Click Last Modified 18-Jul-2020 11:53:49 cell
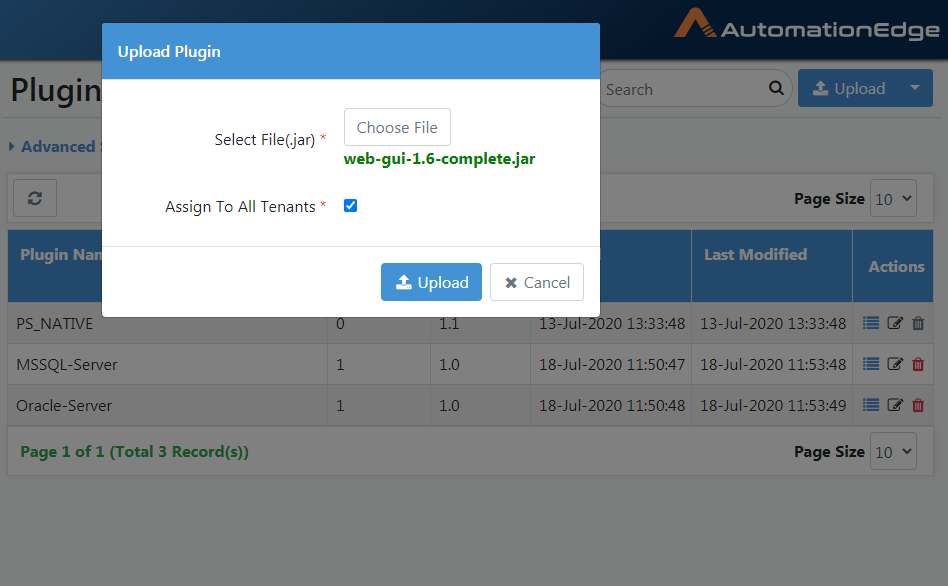 pos(773,406)
